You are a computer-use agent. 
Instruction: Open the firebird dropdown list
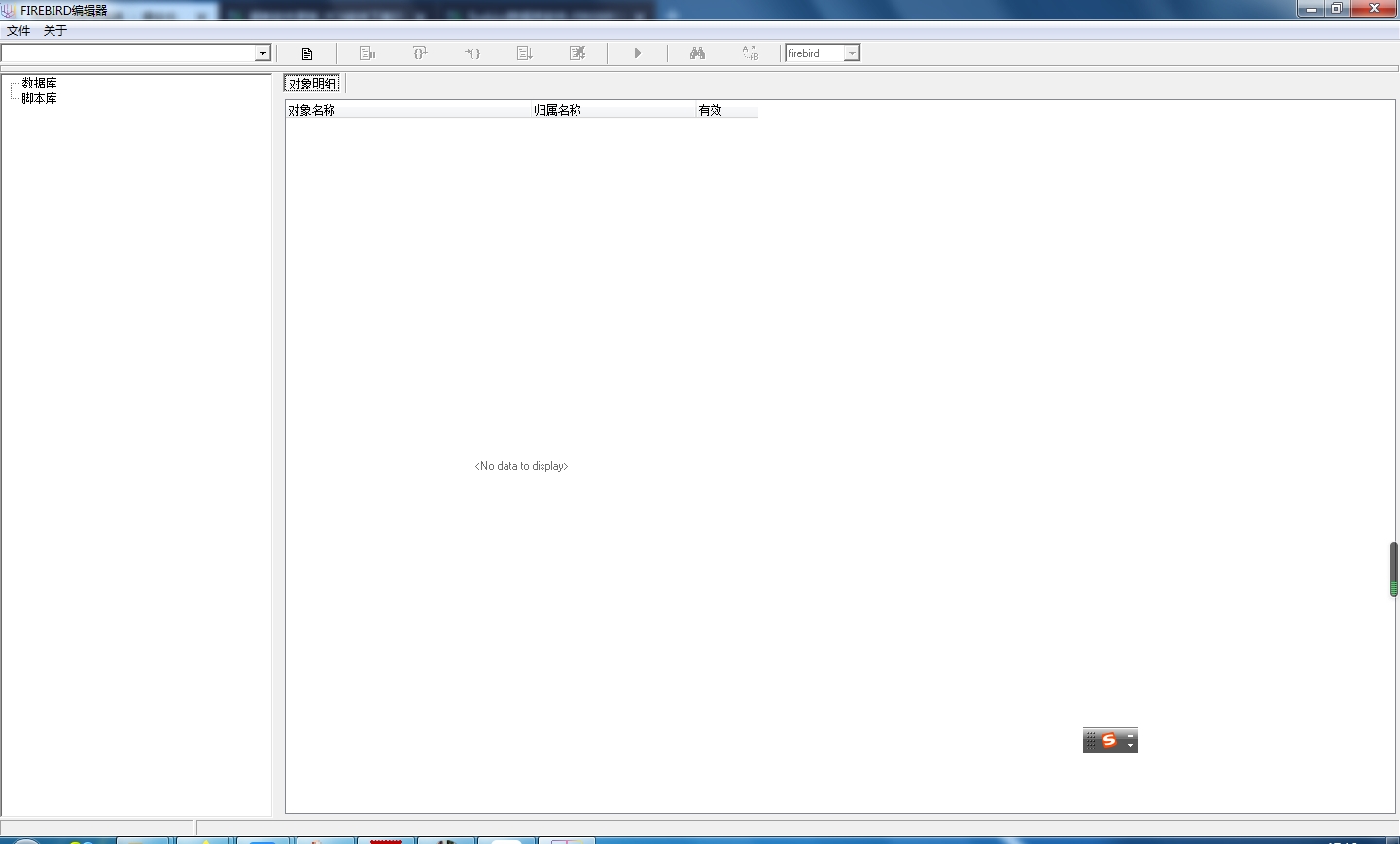click(x=852, y=53)
